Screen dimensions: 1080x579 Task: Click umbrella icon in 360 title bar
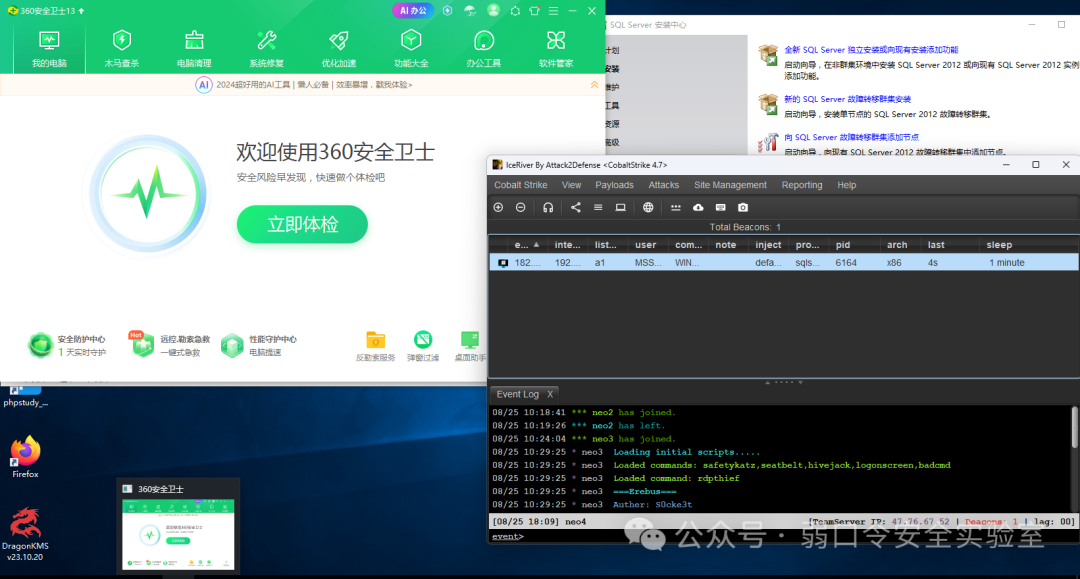(x=470, y=10)
